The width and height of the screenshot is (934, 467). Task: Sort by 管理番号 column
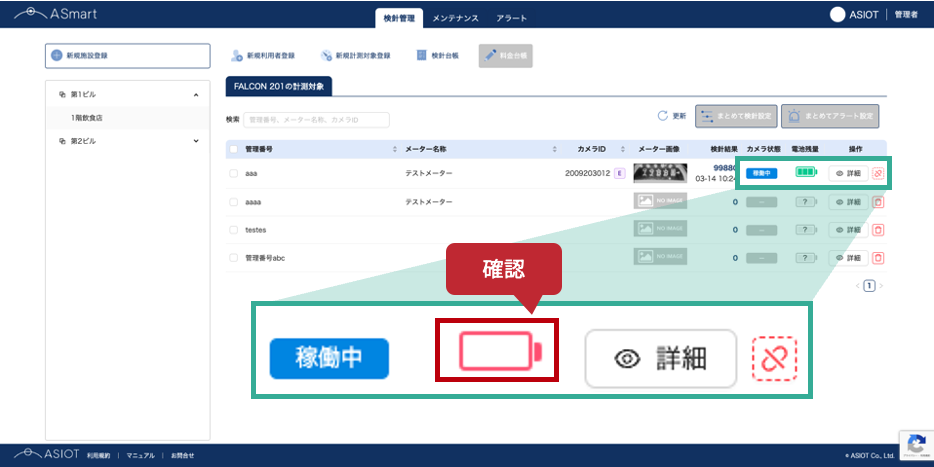click(x=394, y=149)
